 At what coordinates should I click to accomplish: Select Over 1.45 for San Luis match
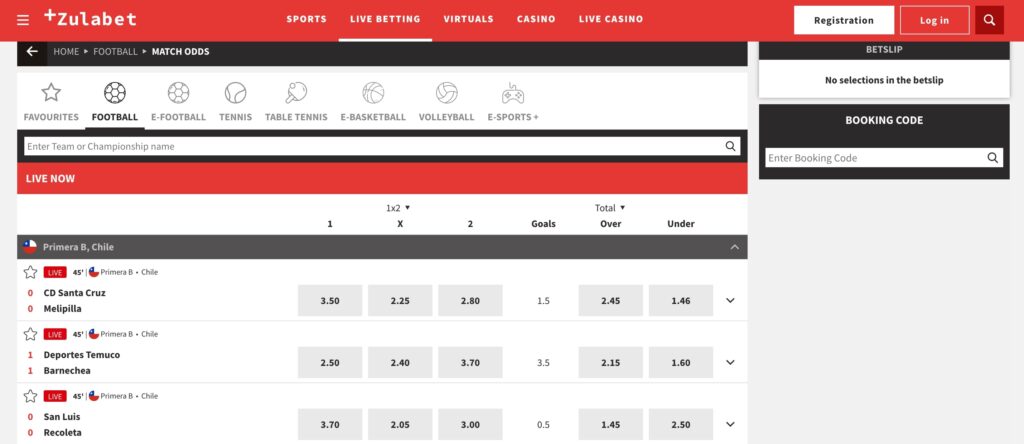(611, 424)
